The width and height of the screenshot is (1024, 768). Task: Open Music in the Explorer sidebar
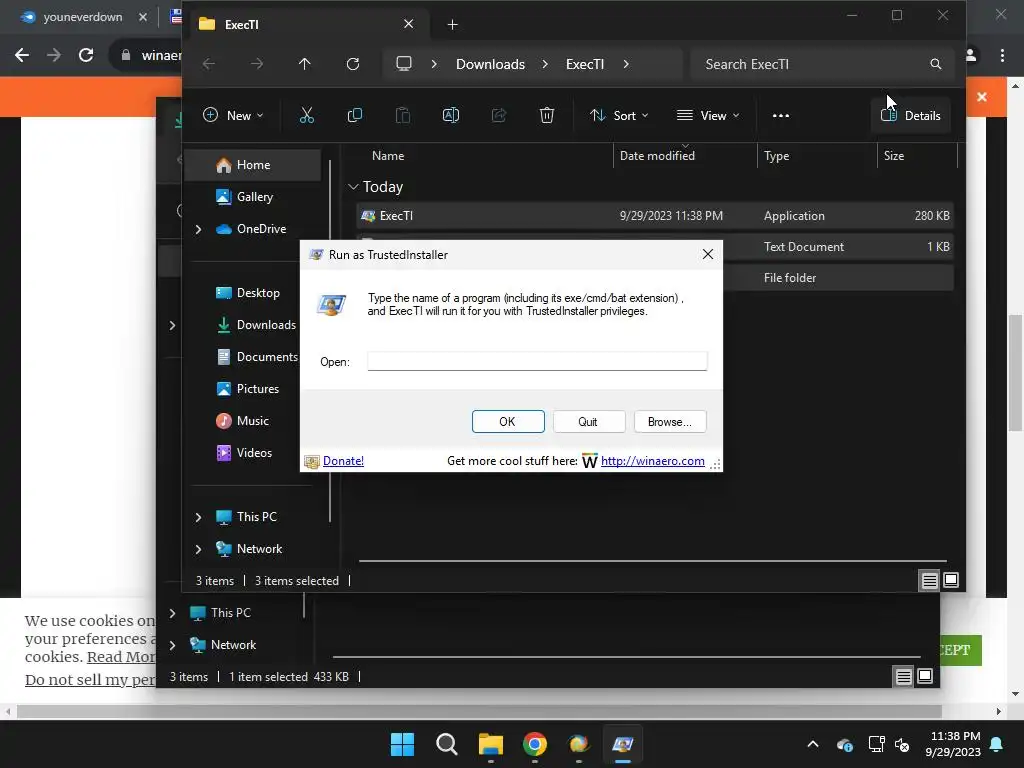pos(253,421)
